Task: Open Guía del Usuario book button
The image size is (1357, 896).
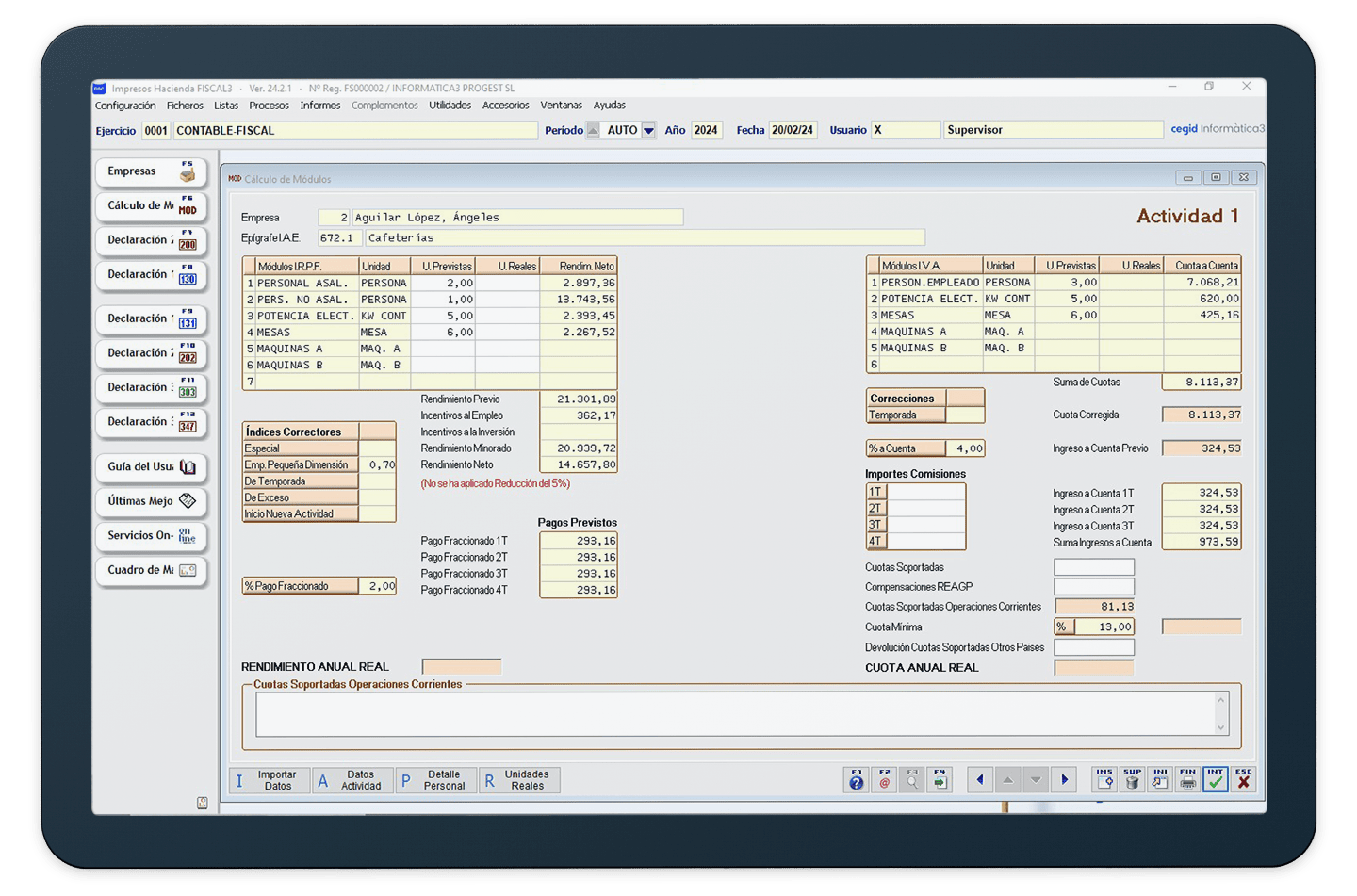Action: click(x=151, y=467)
